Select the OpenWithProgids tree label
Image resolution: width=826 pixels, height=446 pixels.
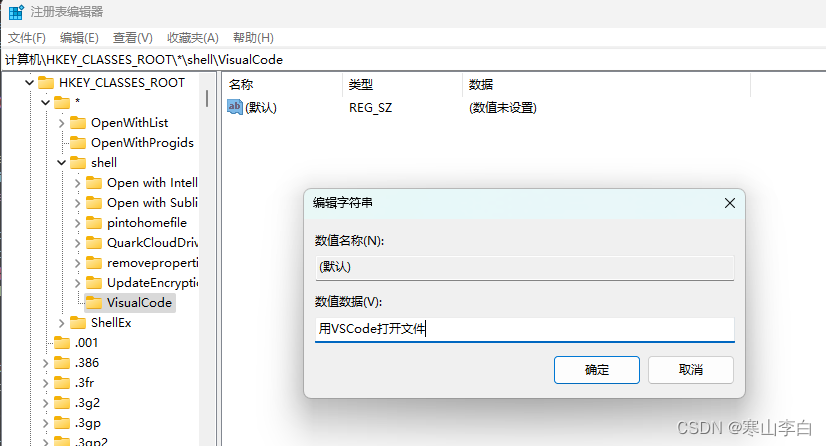[x=142, y=143]
